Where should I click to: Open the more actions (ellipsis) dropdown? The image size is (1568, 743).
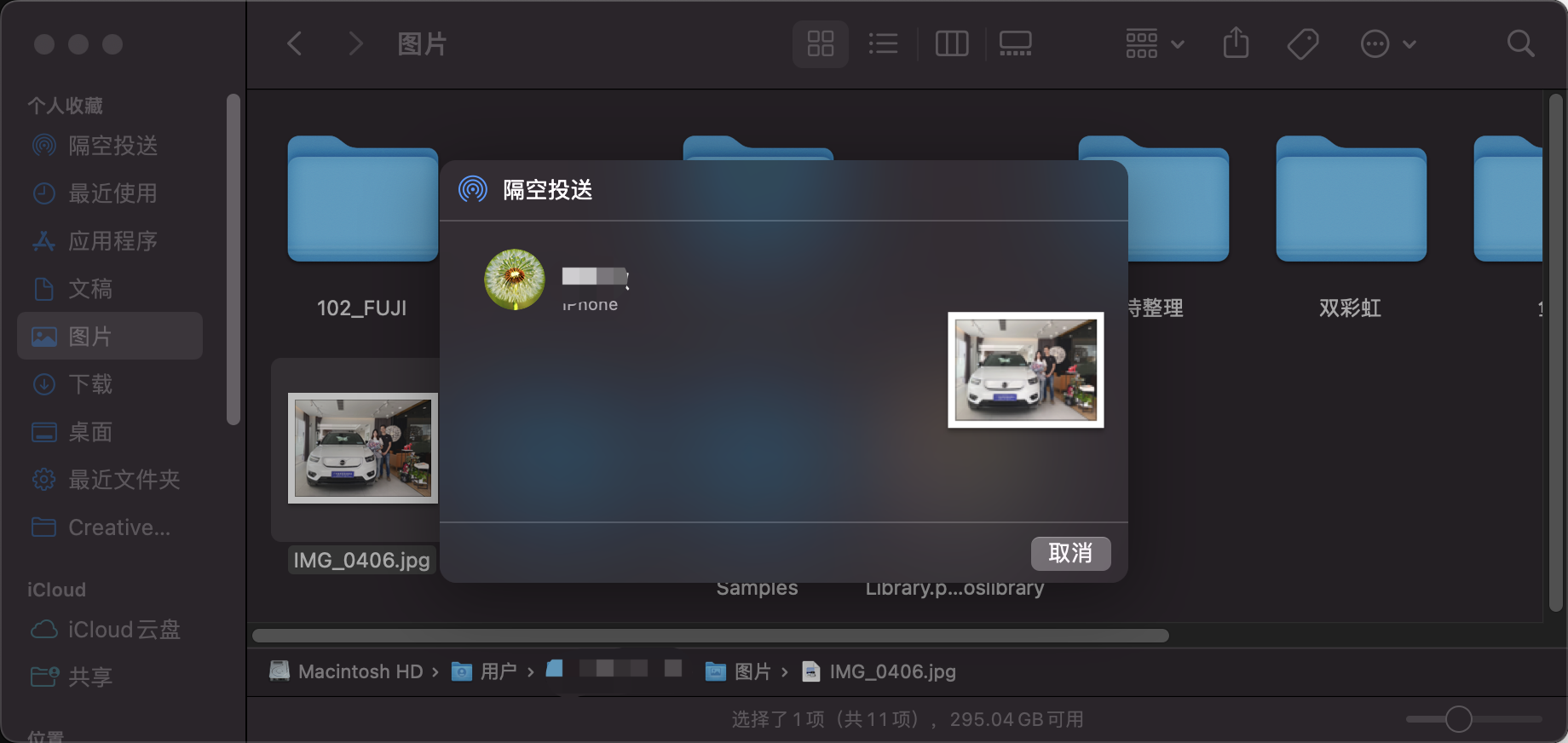pos(1387,43)
